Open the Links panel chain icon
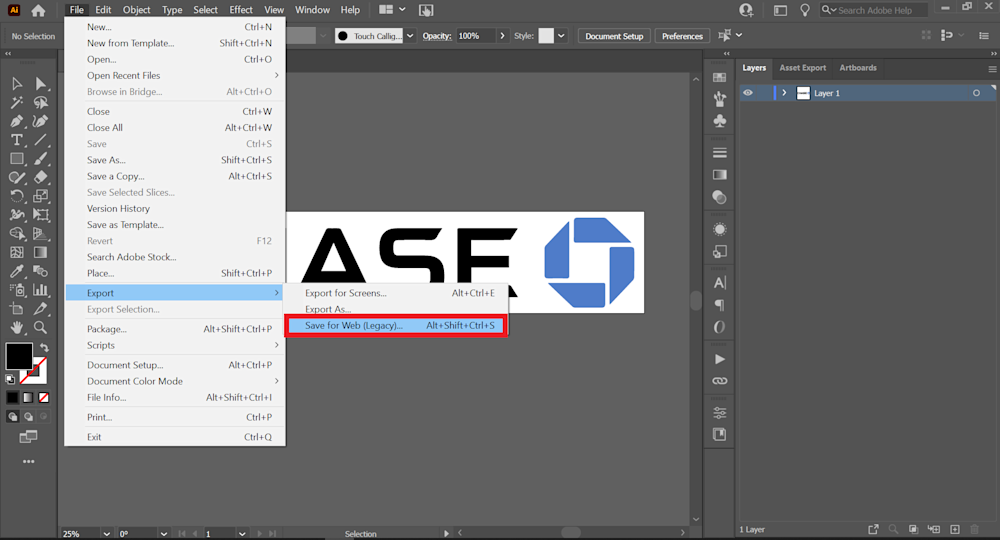Viewport: 1000px width, 540px height. click(x=719, y=381)
